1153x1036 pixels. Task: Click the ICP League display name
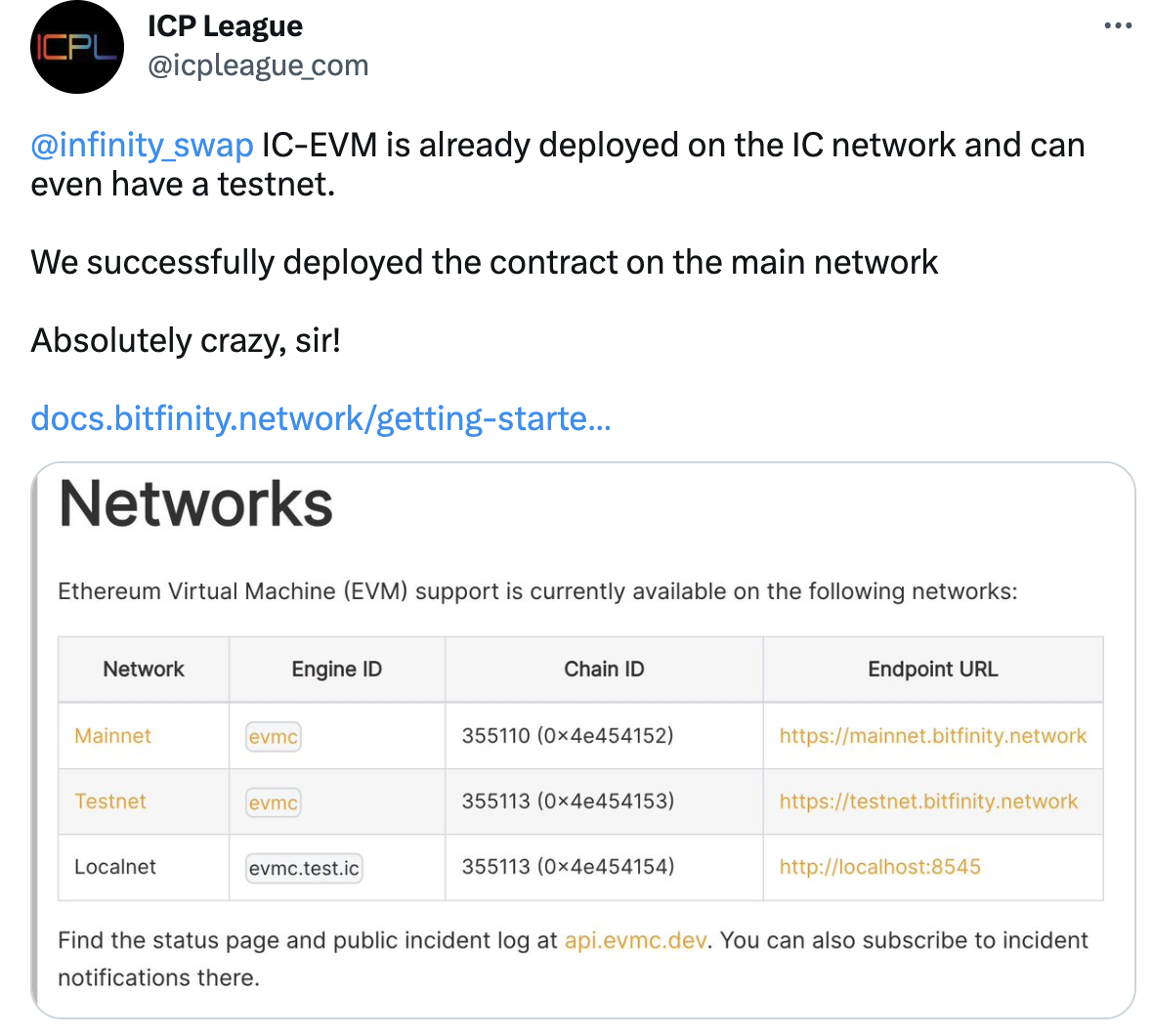tap(224, 25)
